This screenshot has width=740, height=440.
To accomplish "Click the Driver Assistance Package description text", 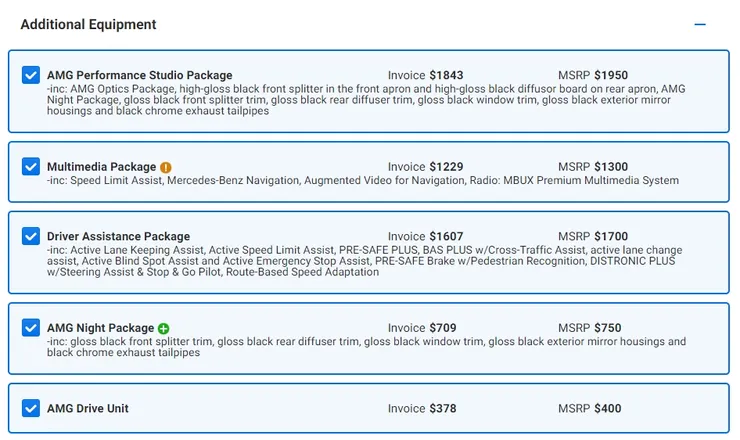I will point(364,261).
